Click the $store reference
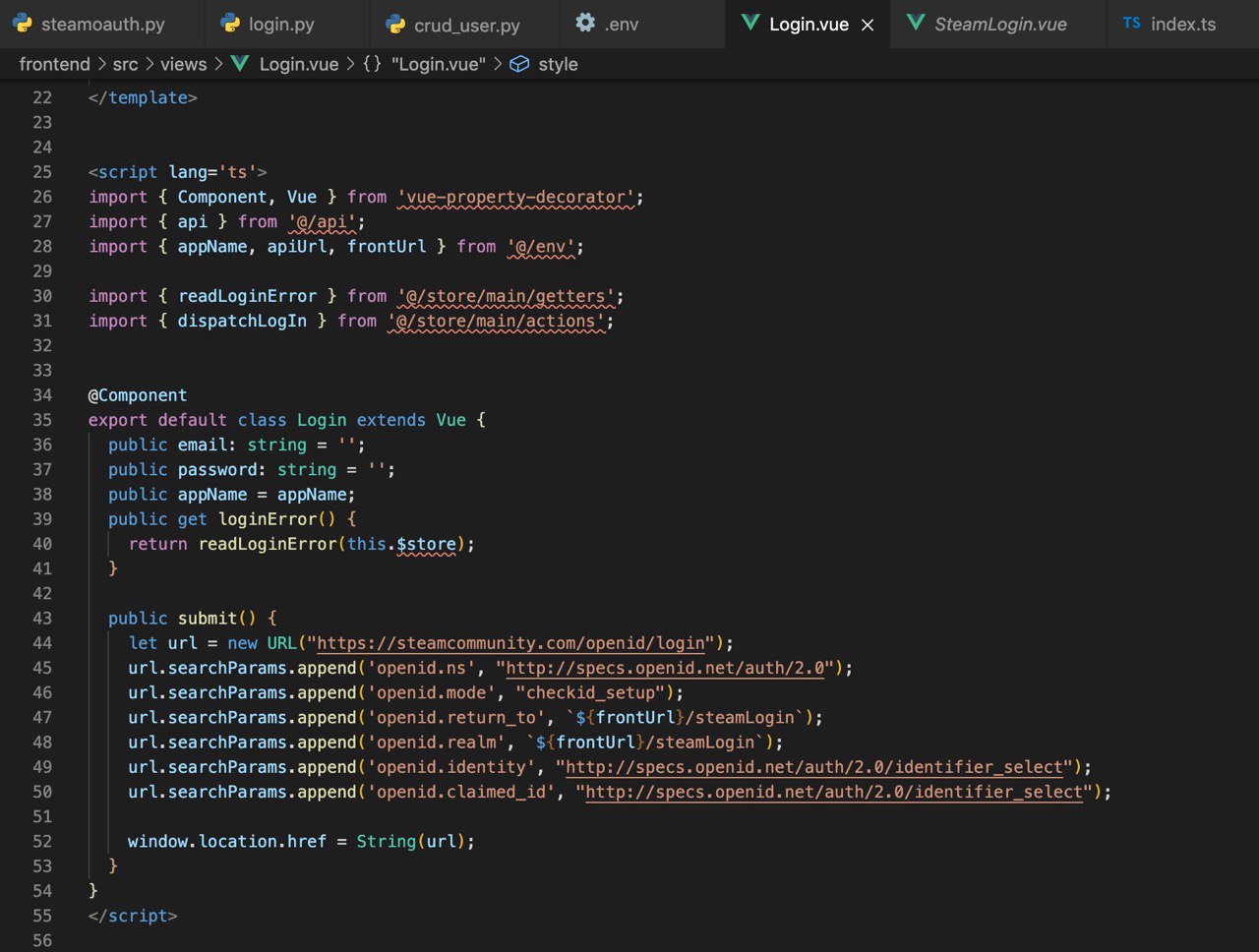 click(427, 544)
